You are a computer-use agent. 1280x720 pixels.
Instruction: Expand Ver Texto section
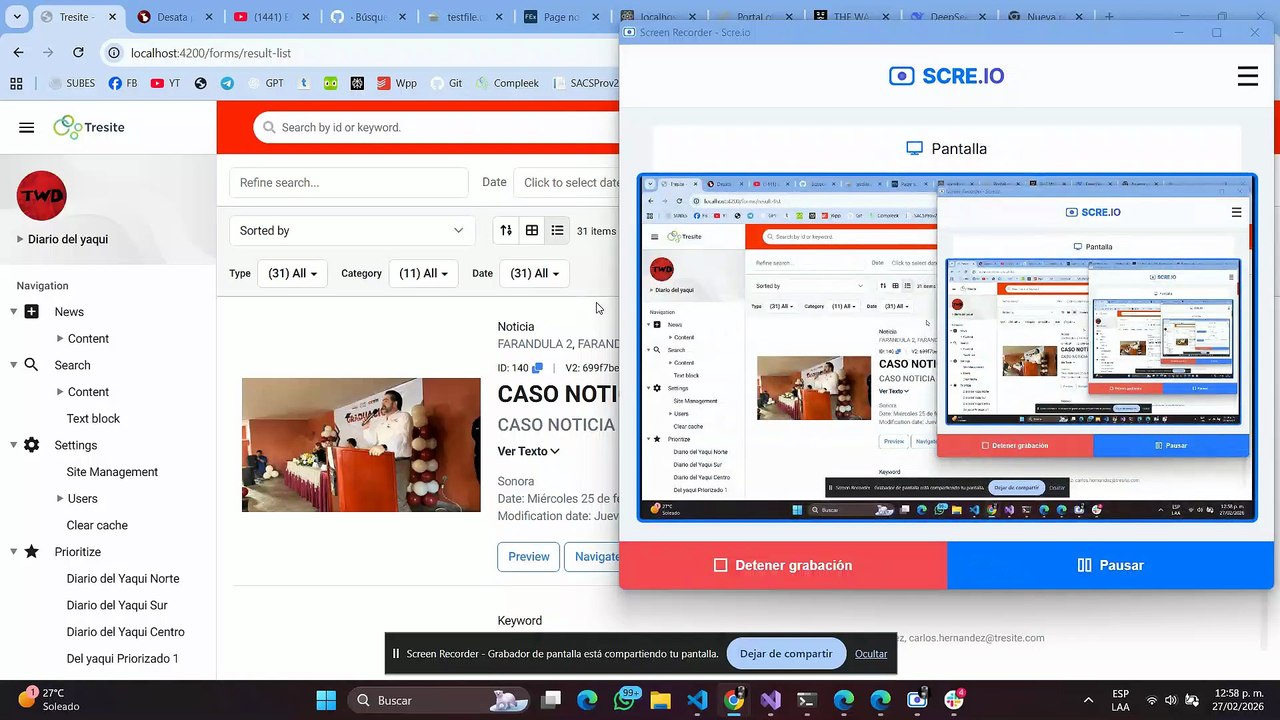tap(528, 451)
